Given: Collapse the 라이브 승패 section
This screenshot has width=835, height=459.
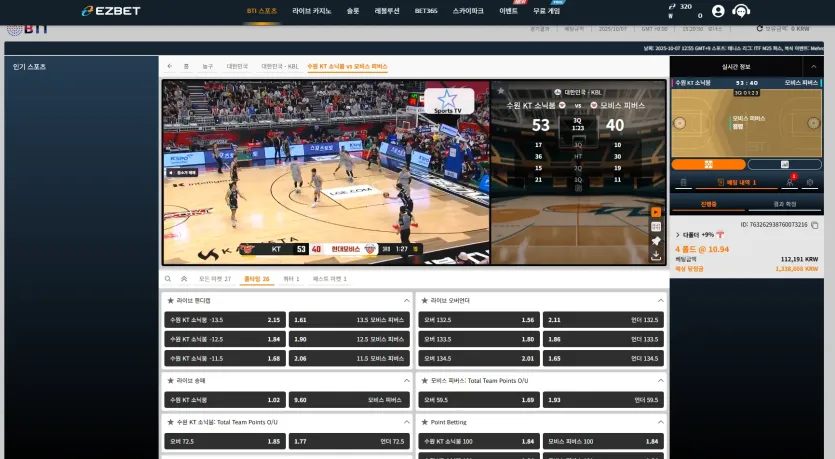Looking at the screenshot, I should point(406,381).
